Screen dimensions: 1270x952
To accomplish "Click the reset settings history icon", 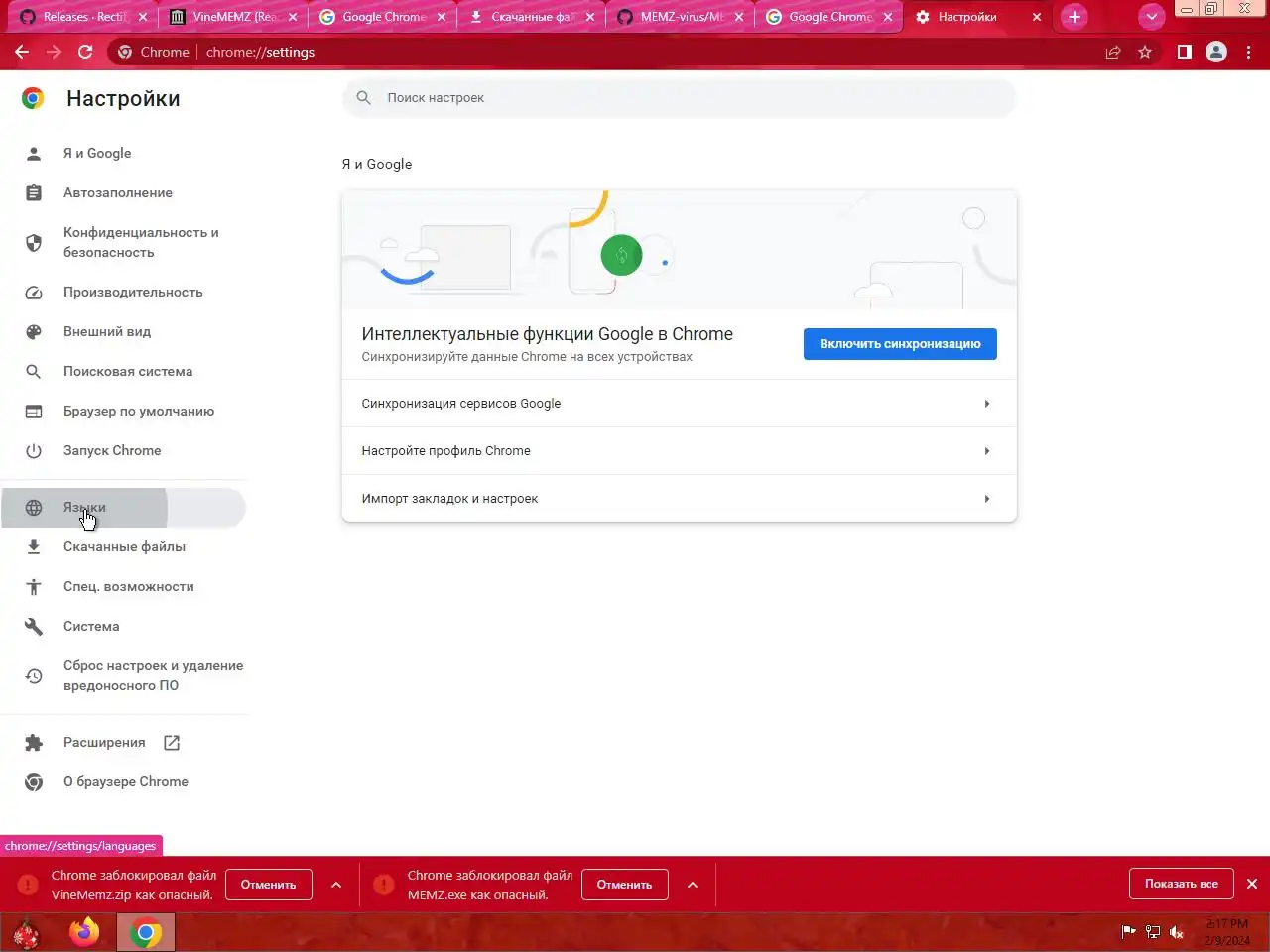I will click(x=34, y=676).
